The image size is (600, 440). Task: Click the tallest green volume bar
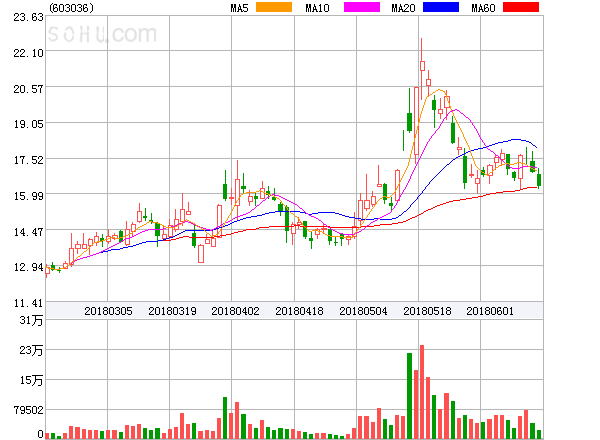tap(409, 396)
